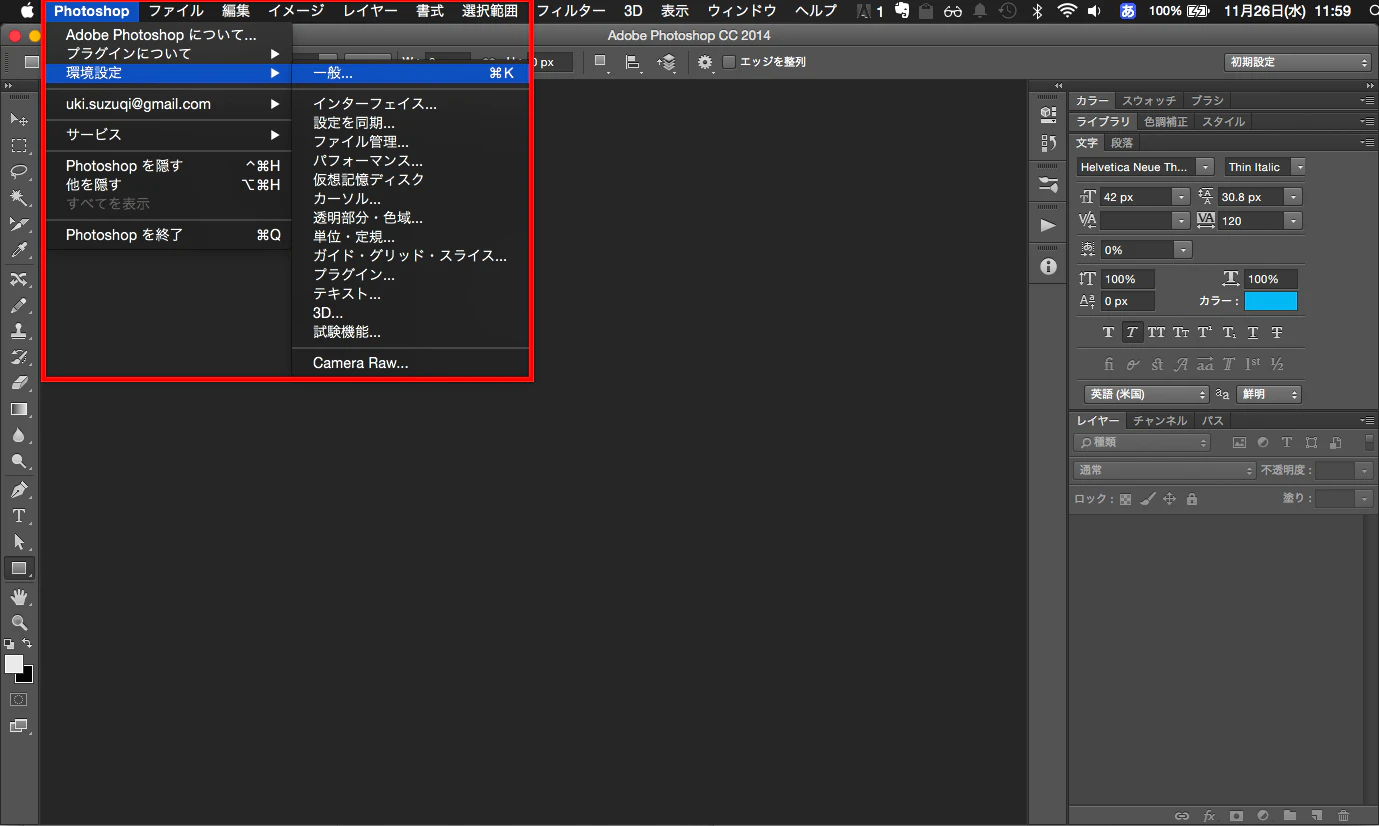This screenshot has height=826, width=1379.
Task: Toggle Superscript text style
Action: coord(1205,333)
